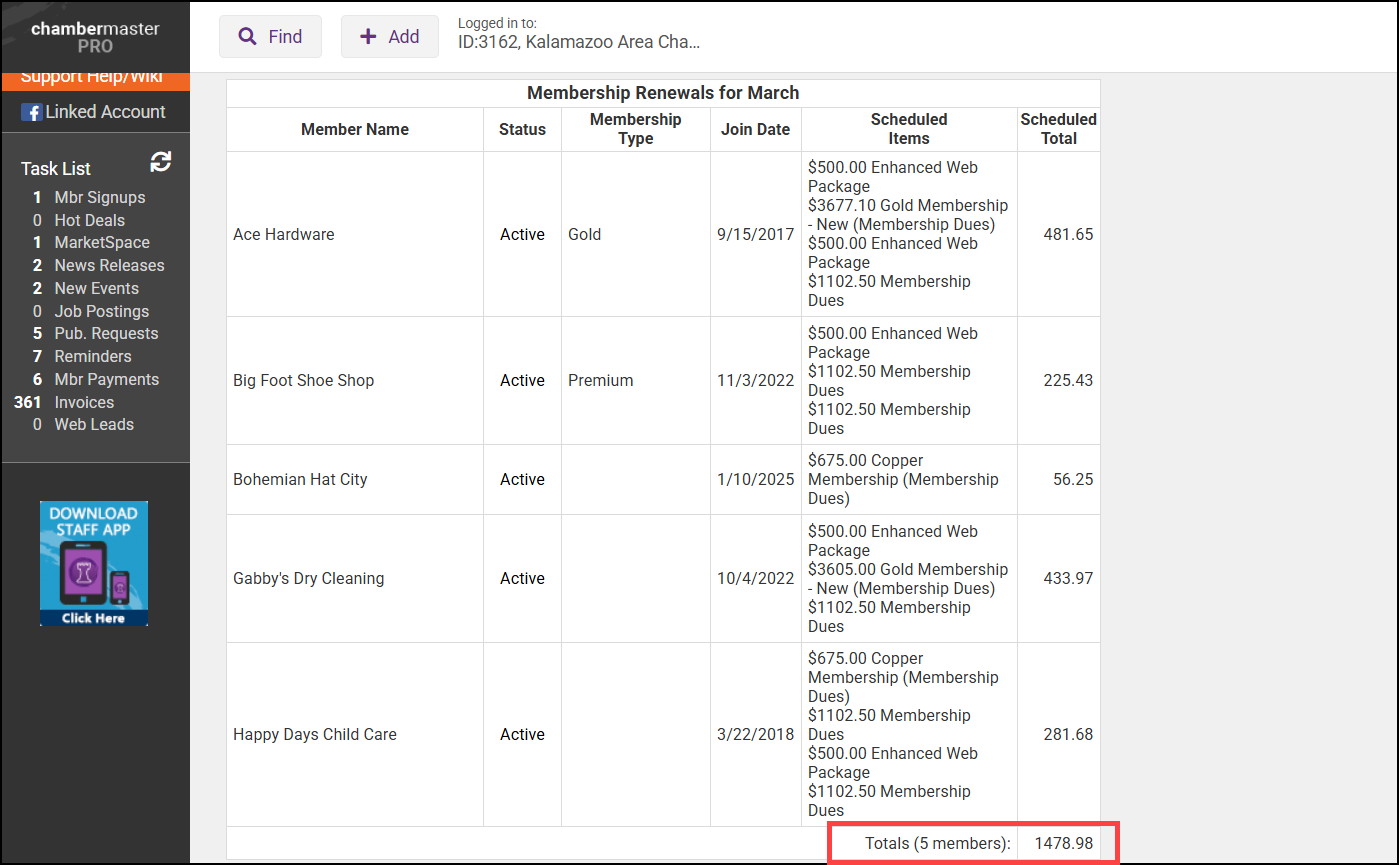Select Hot Deals in Task List

click(89, 220)
